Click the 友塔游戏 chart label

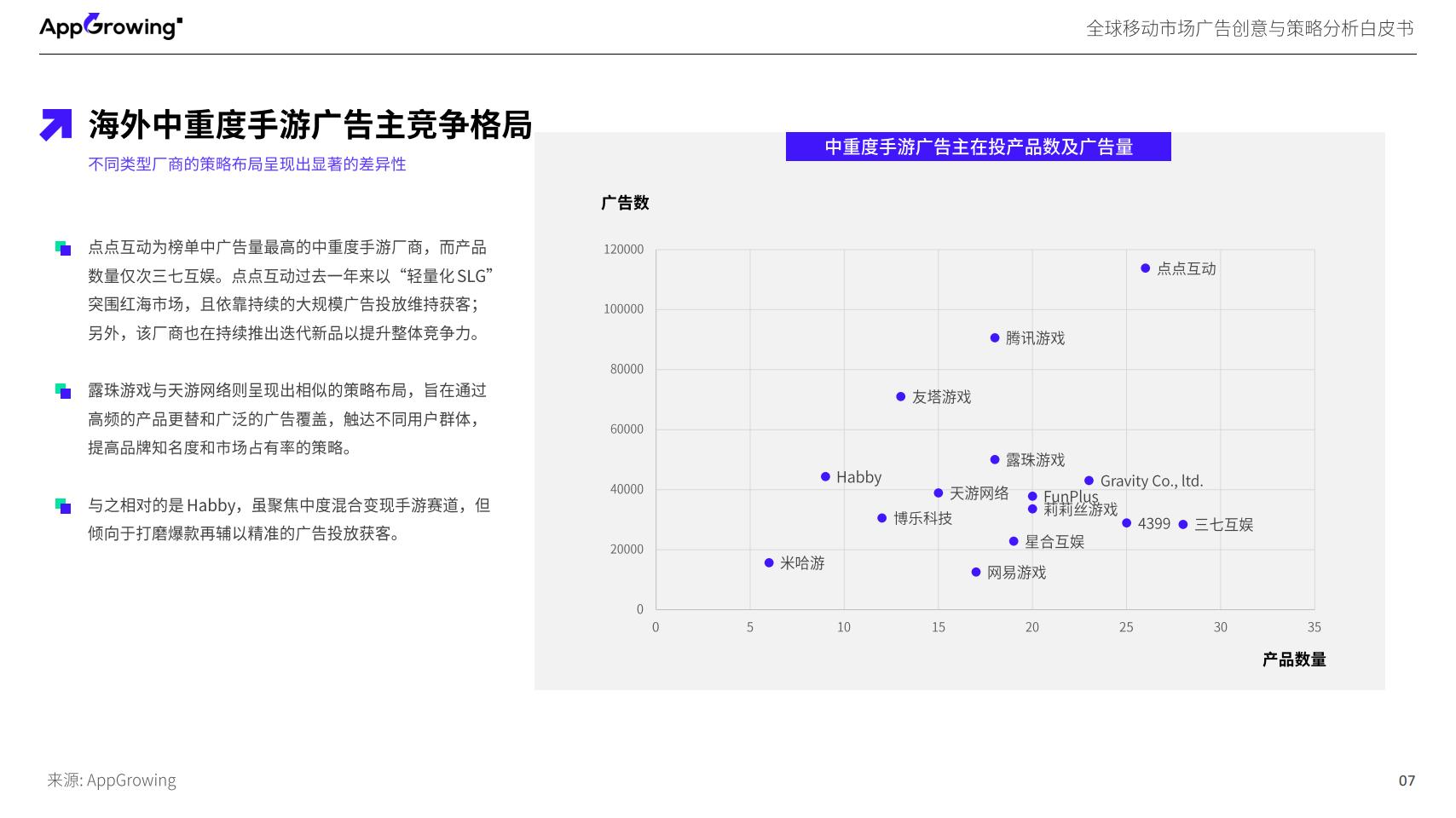[x=942, y=397]
